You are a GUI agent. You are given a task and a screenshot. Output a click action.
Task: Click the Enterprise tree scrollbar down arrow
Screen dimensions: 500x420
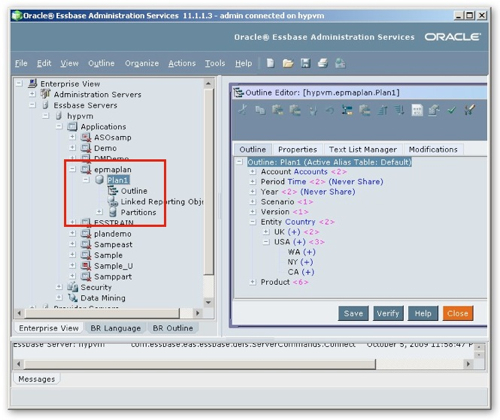pyautogui.click(x=209, y=302)
